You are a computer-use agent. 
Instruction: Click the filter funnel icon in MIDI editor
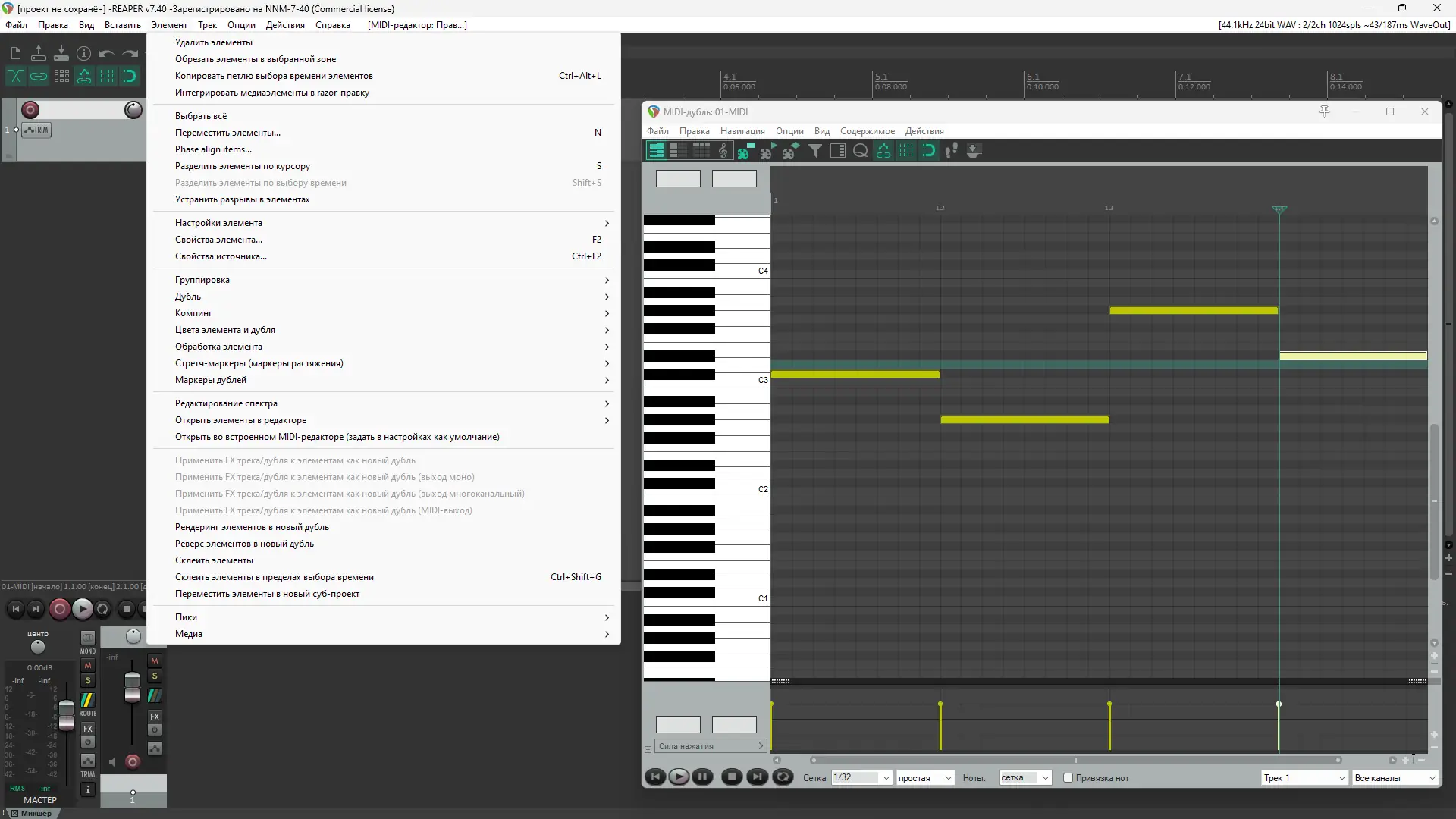coord(814,151)
